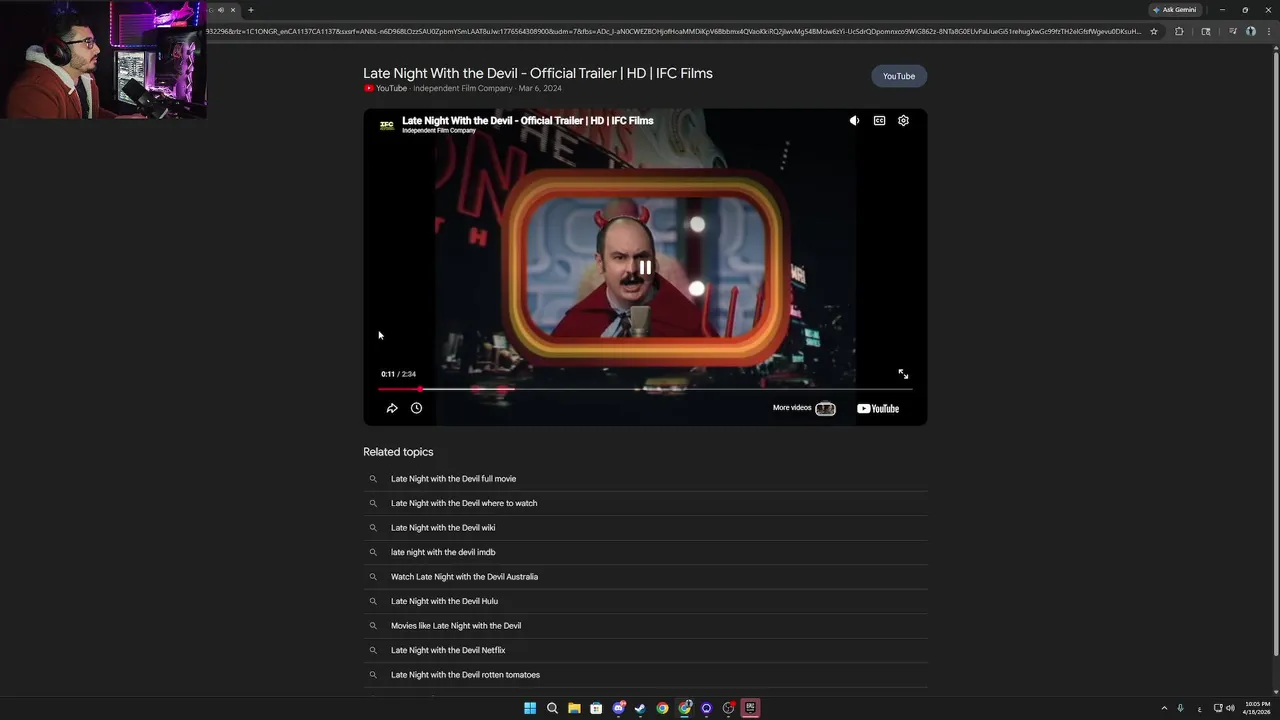1280x720 pixels.
Task: Search Late Night with the Devil where to watch
Action: (x=645, y=503)
